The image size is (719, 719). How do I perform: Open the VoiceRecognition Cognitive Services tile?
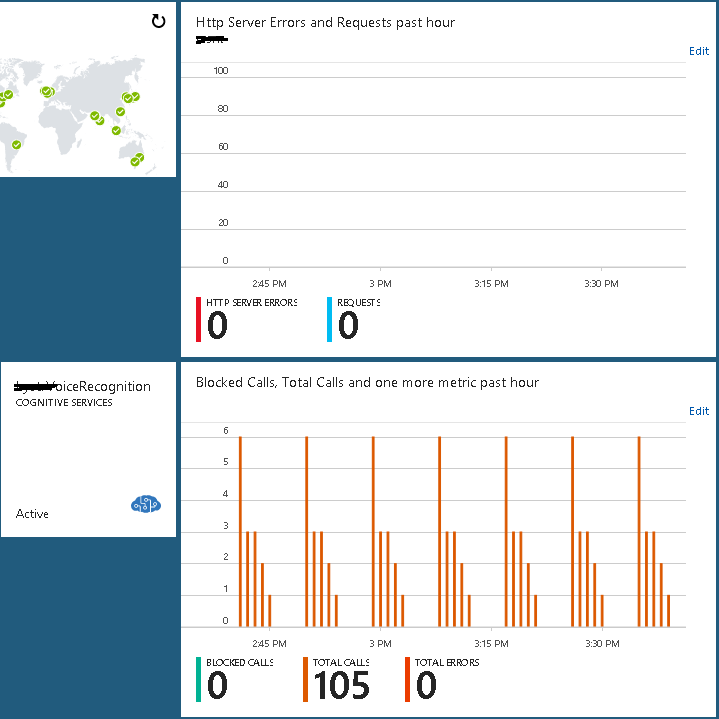88,449
